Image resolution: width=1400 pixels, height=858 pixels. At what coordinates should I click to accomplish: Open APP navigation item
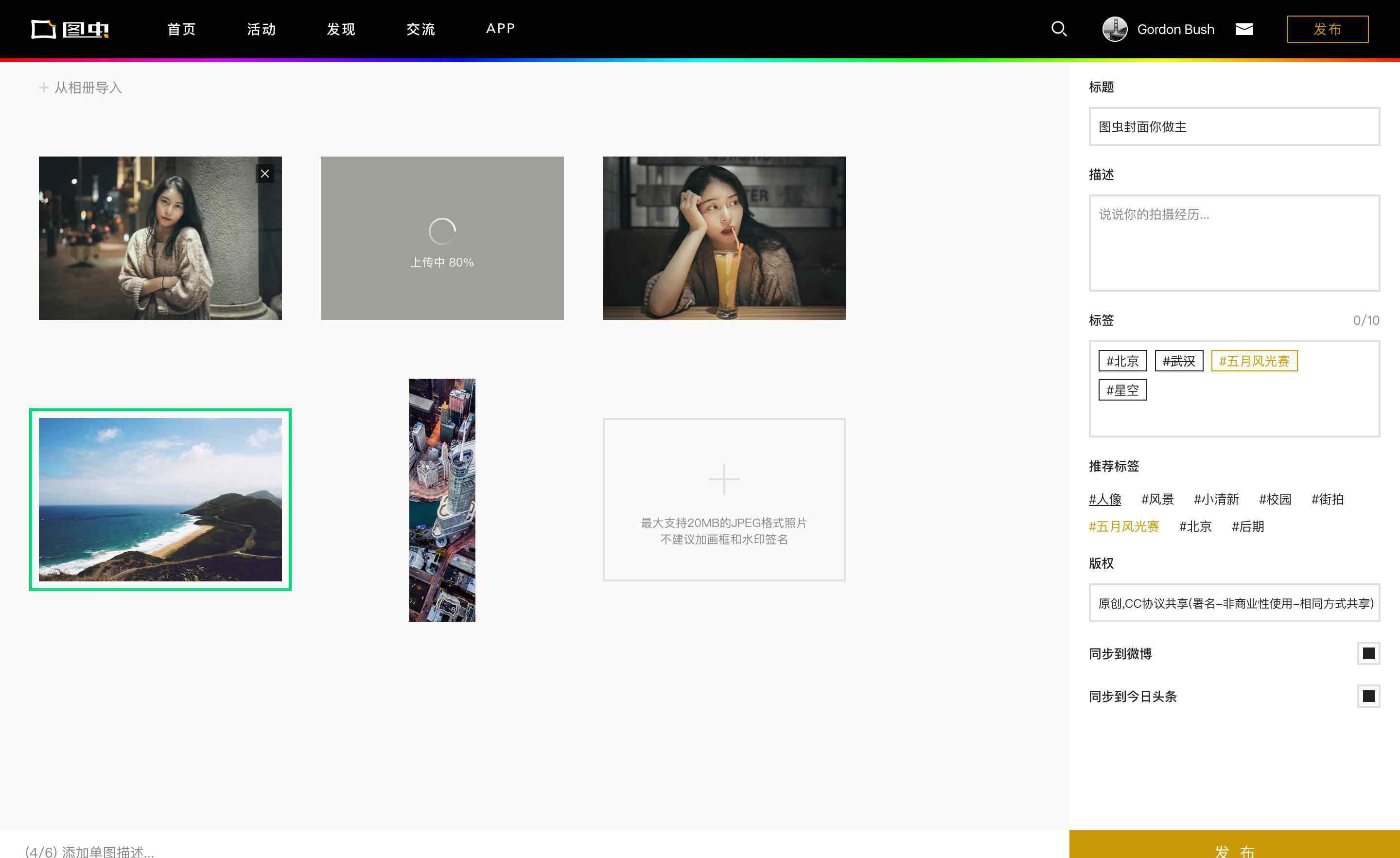coord(501,28)
